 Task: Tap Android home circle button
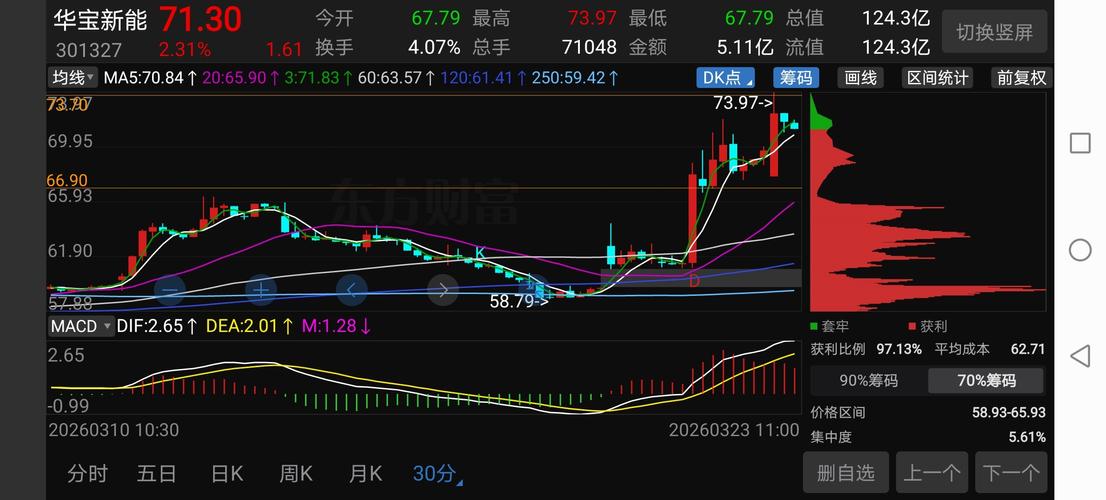pos(1080,250)
